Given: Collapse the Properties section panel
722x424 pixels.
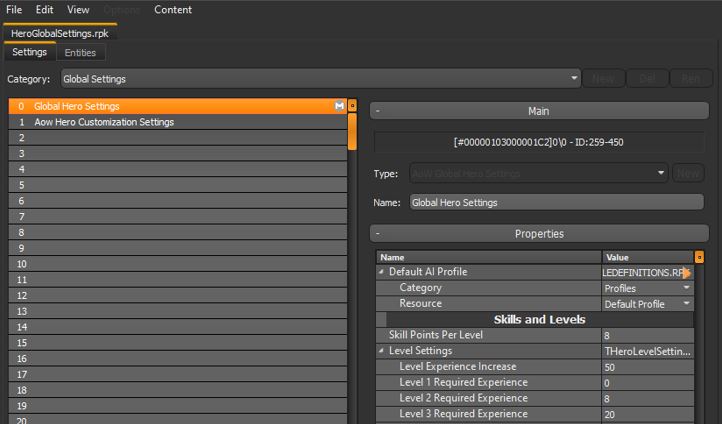Looking at the screenshot, I should point(378,234).
